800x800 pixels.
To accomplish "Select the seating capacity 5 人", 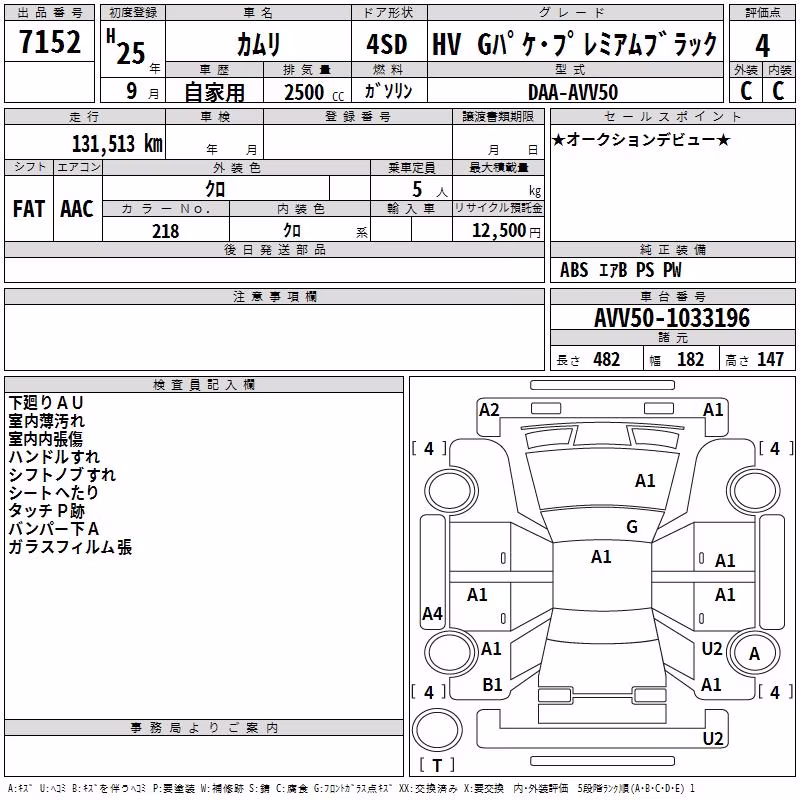I will [x=430, y=190].
